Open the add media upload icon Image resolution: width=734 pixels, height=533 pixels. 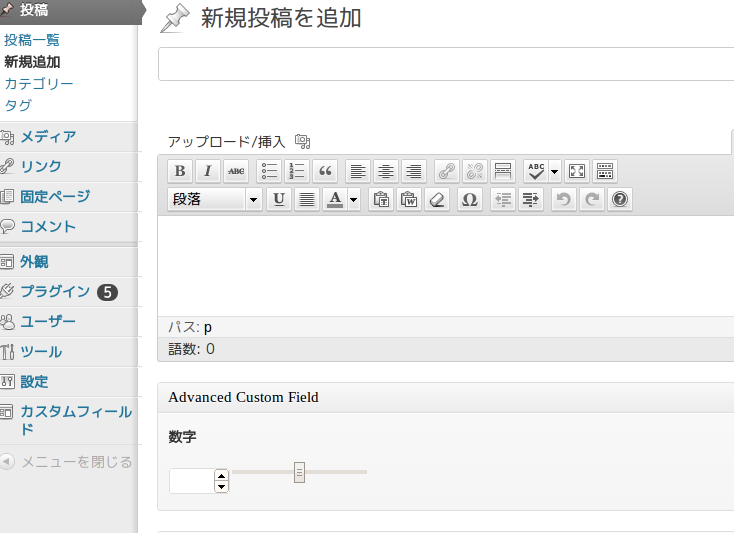[302, 141]
